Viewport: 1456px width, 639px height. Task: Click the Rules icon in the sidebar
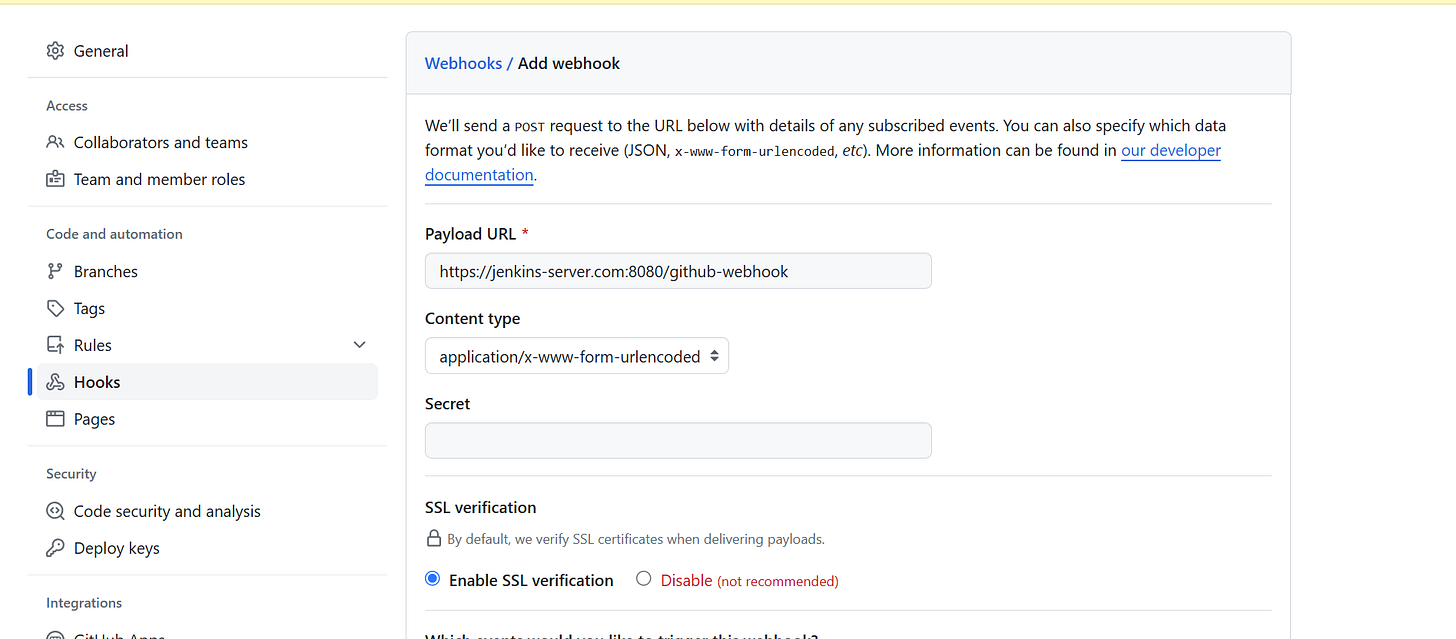(x=56, y=344)
